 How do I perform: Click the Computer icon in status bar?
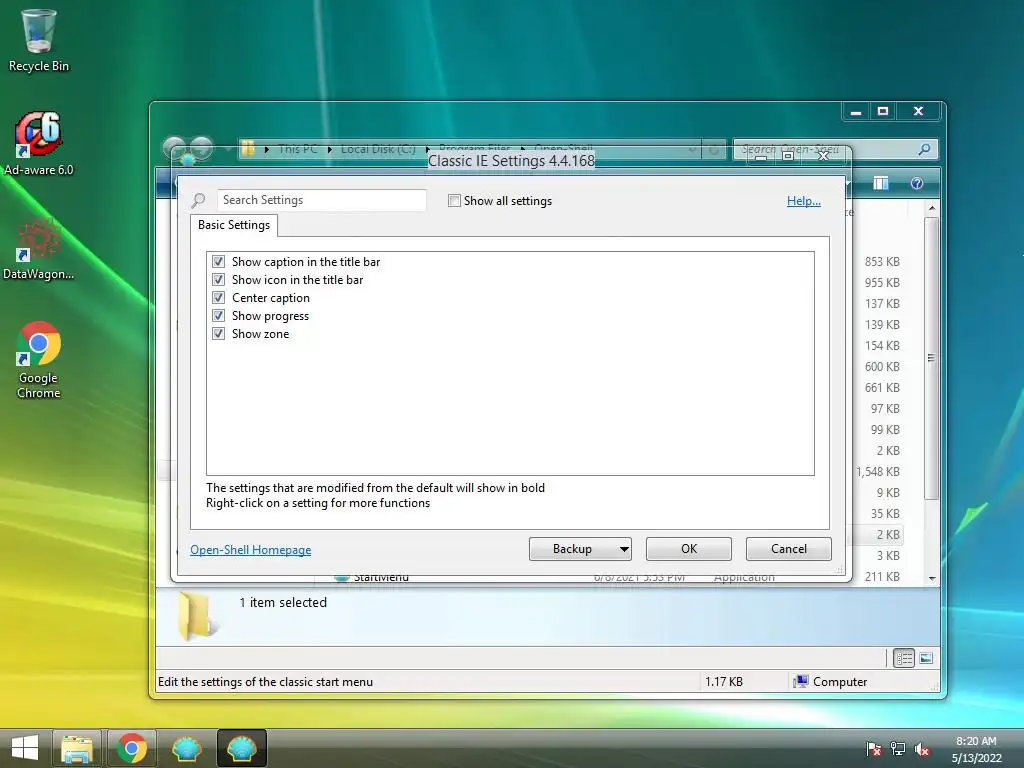(x=800, y=682)
